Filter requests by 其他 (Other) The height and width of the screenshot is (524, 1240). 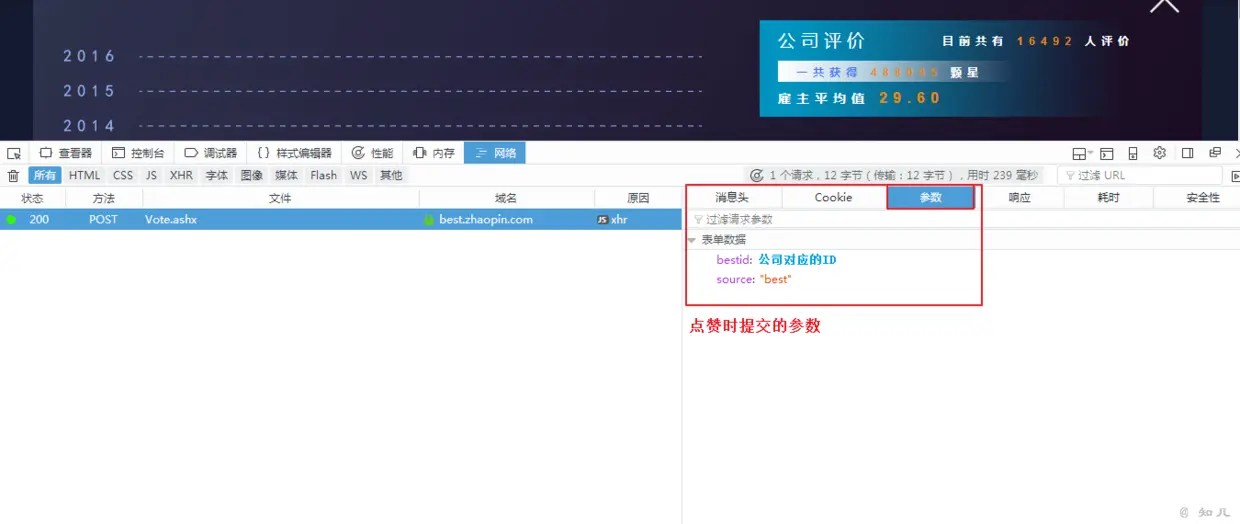391,175
